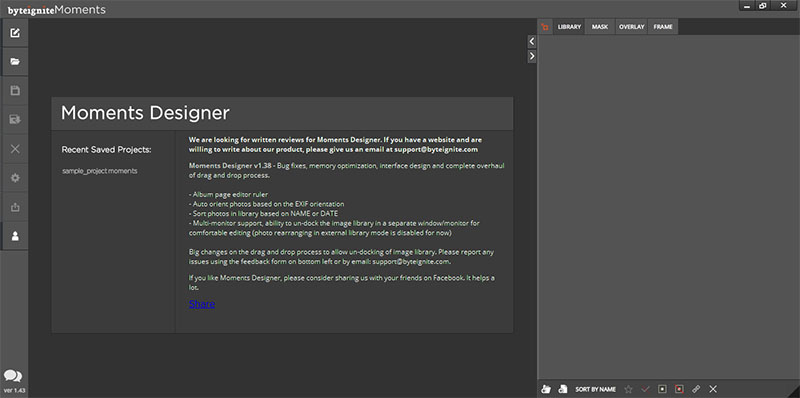Click the blue Share link
Screen dimensions: 800x398
[202, 304]
